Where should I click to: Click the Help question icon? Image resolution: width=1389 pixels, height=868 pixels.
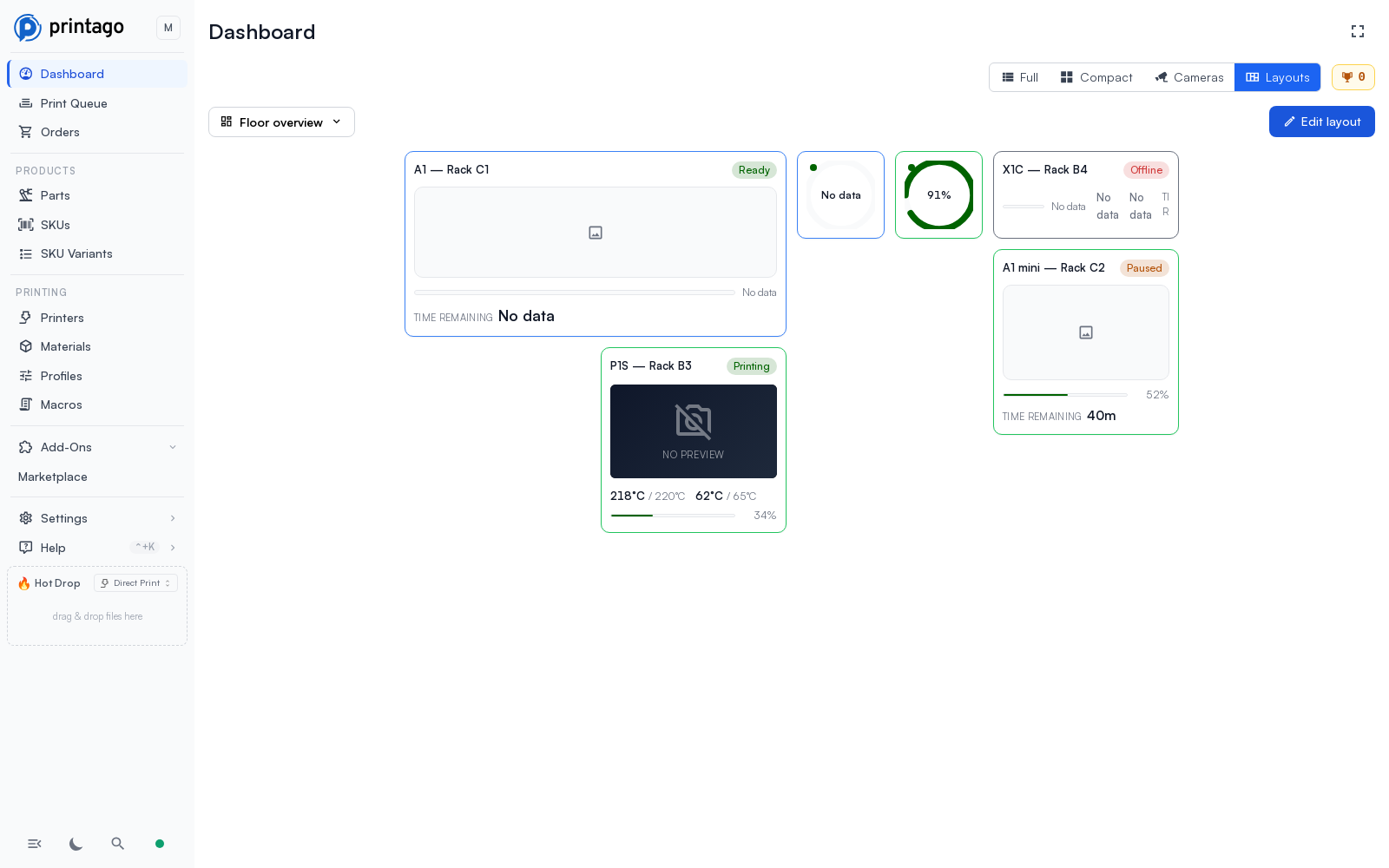coord(26,548)
